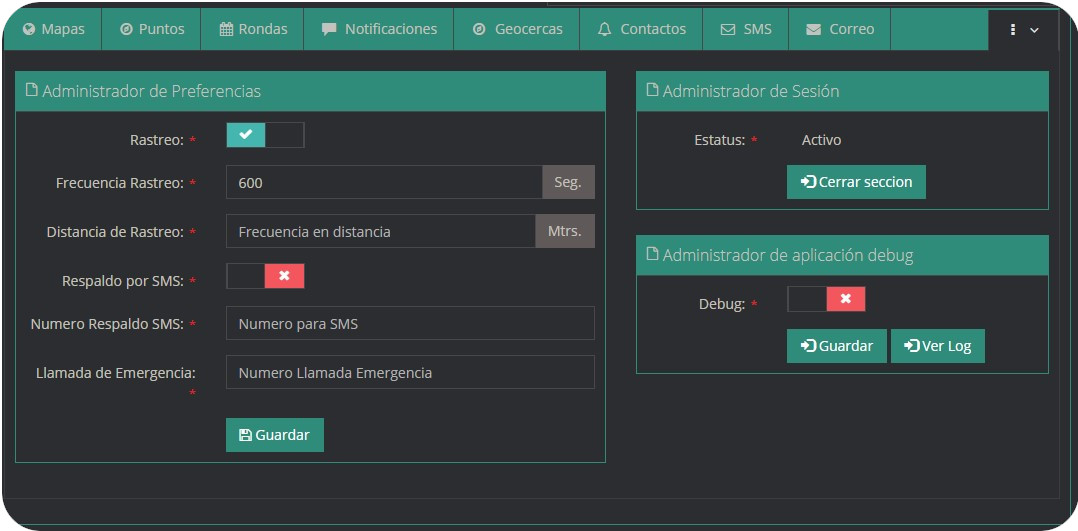
Task: Open the debug log with Ver Log
Action: pyautogui.click(x=937, y=346)
